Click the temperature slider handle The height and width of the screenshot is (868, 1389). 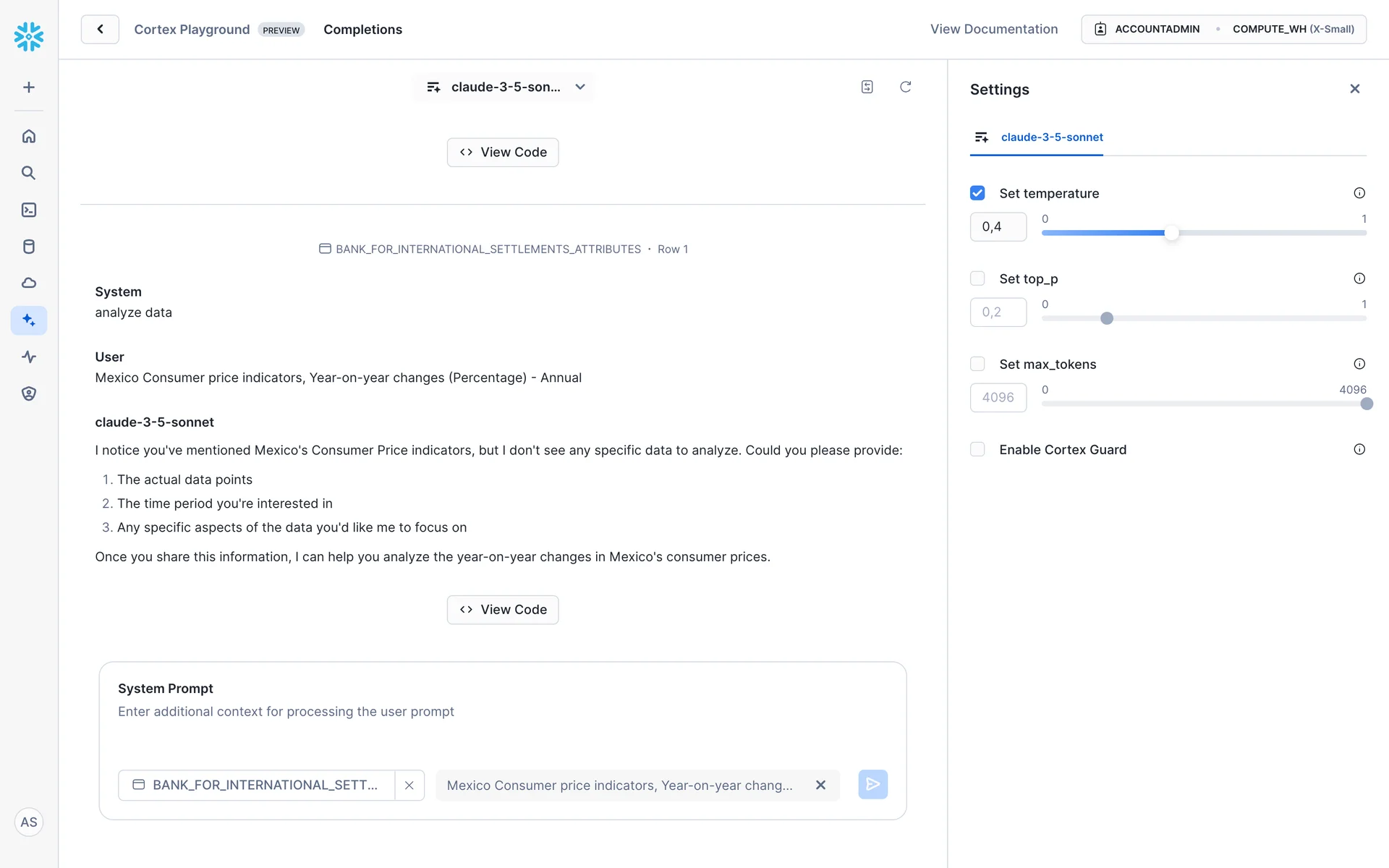[1171, 233]
